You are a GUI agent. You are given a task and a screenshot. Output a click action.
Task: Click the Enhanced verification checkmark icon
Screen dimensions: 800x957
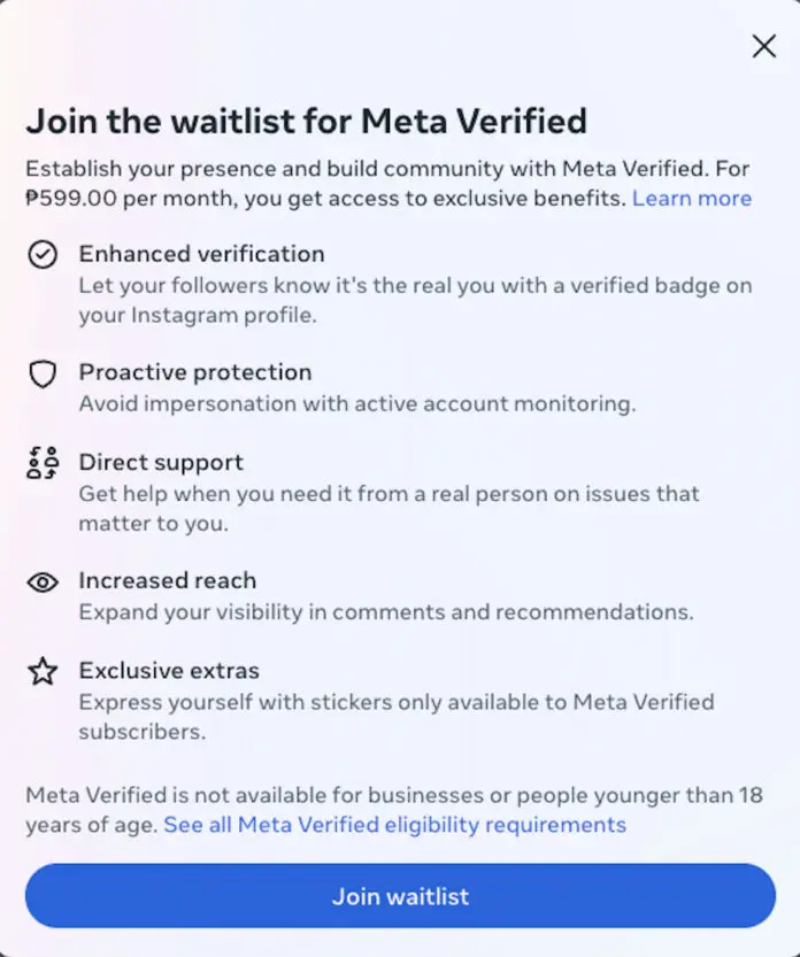tap(42, 255)
